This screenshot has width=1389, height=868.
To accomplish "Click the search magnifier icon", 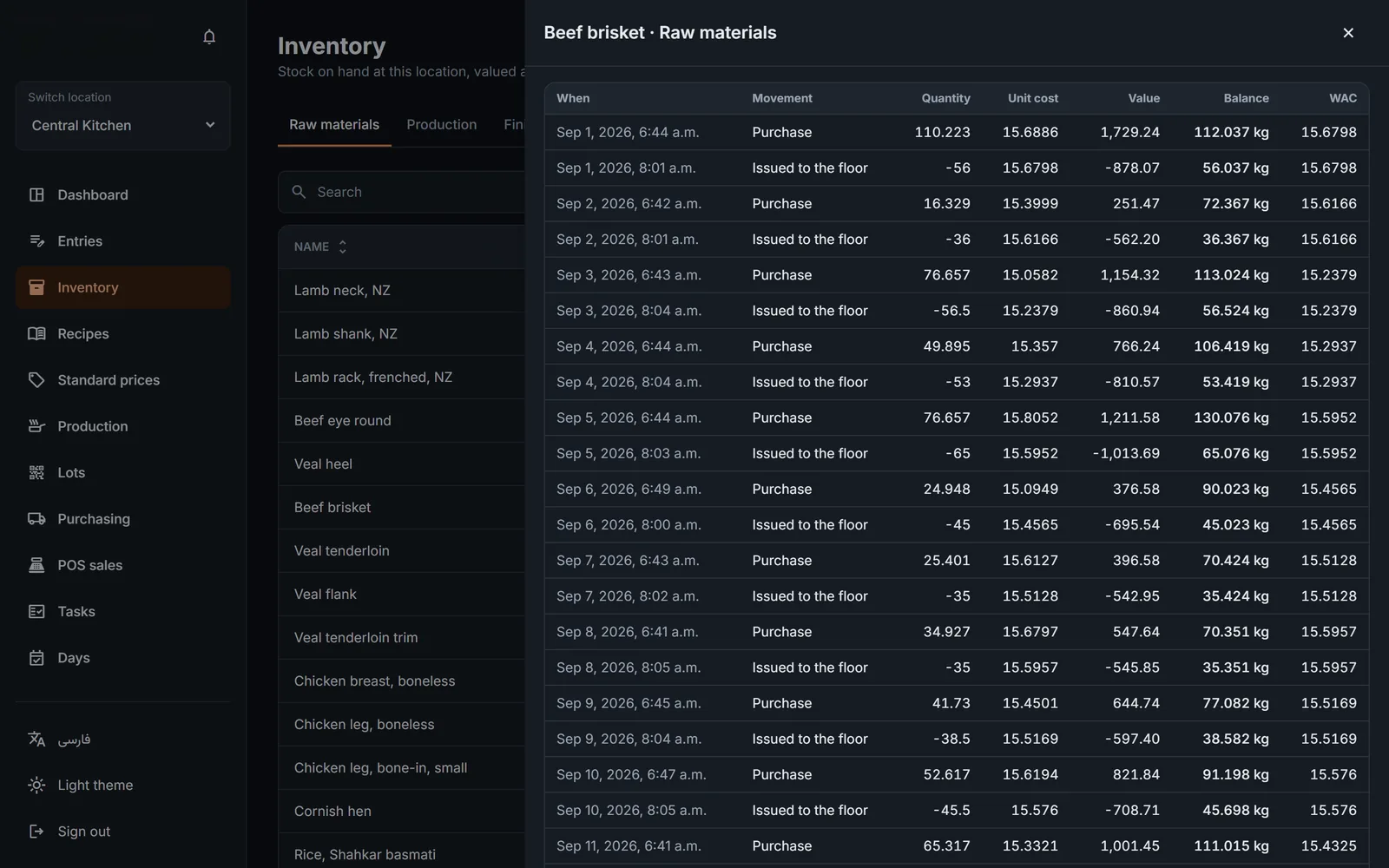I will [x=299, y=192].
